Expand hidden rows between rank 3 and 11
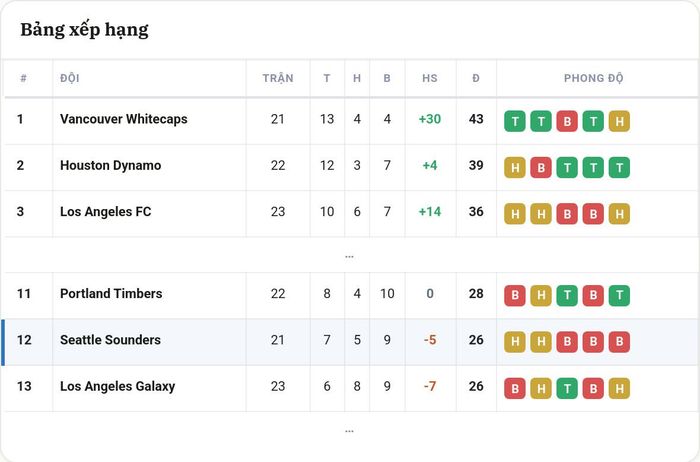This screenshot has width=700, height=462. (x=349, y=257)
